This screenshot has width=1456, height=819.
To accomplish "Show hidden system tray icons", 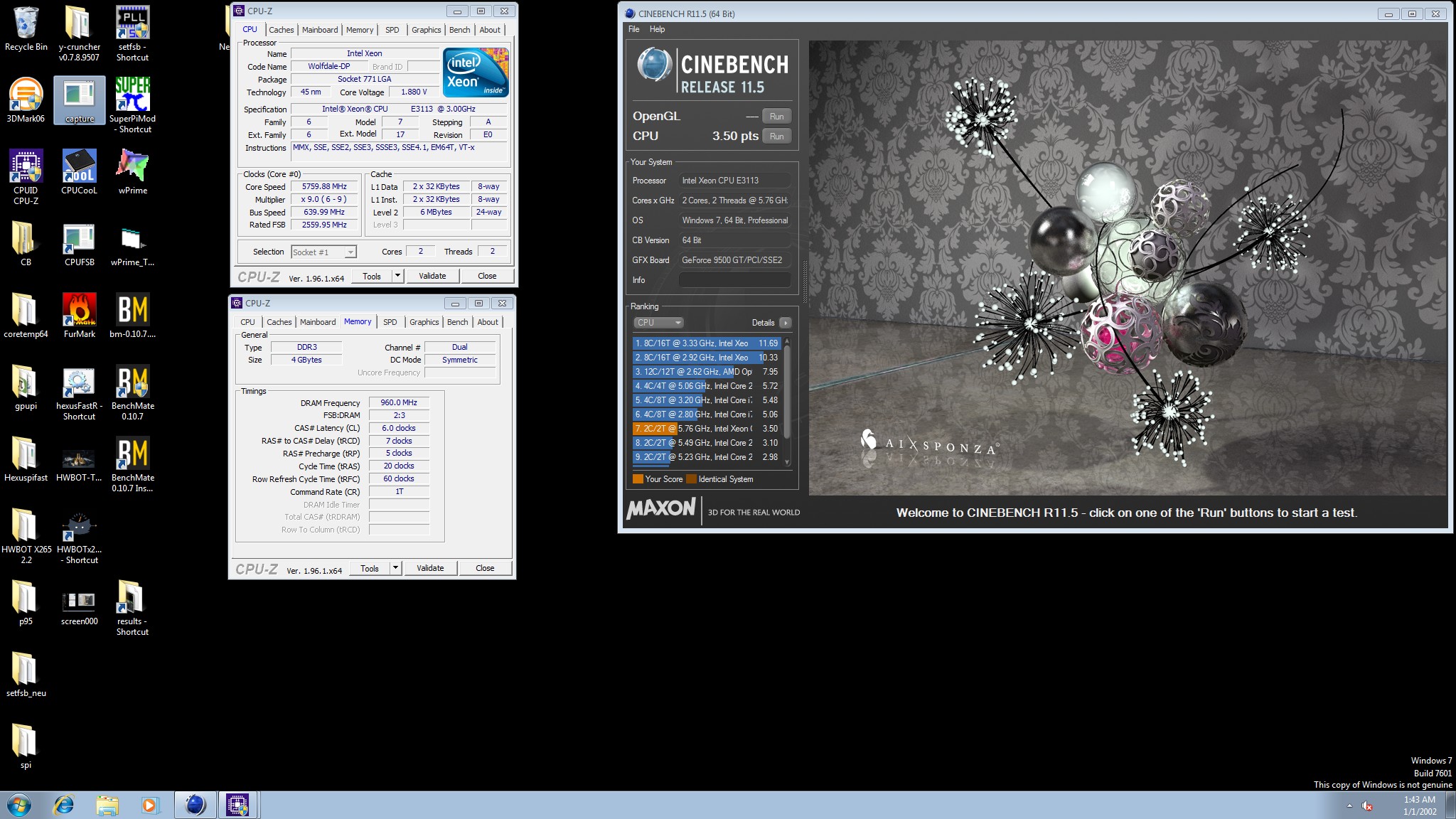I will (x=1349, y=805).
